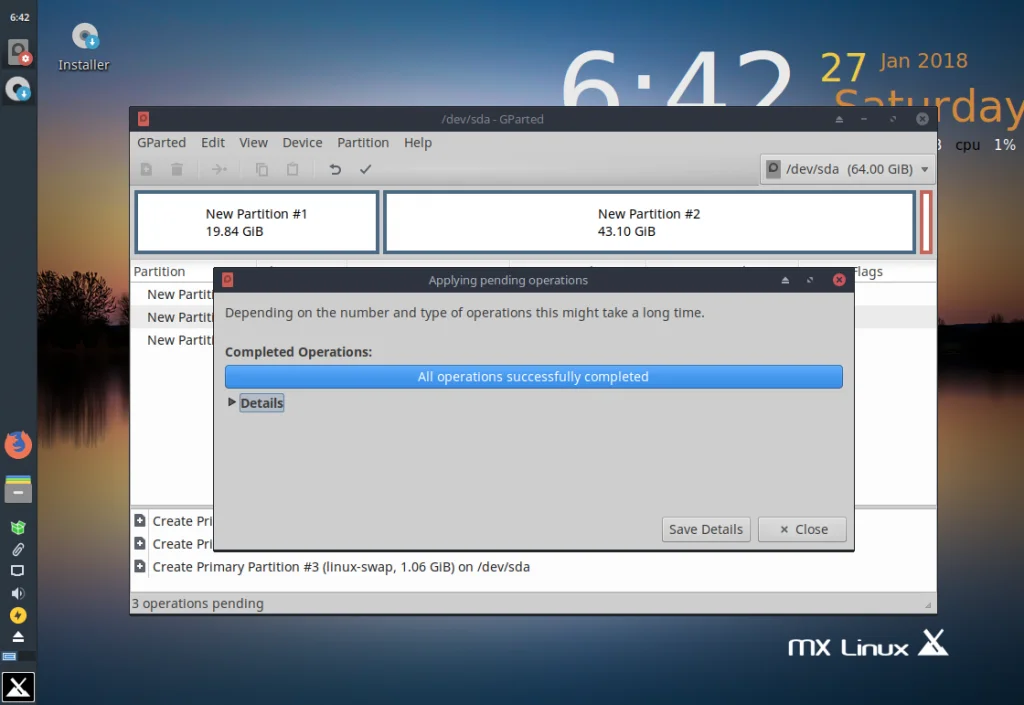Click the yellow power manager lightning icon
The image size is (1024, 705).
pos(18,616)
